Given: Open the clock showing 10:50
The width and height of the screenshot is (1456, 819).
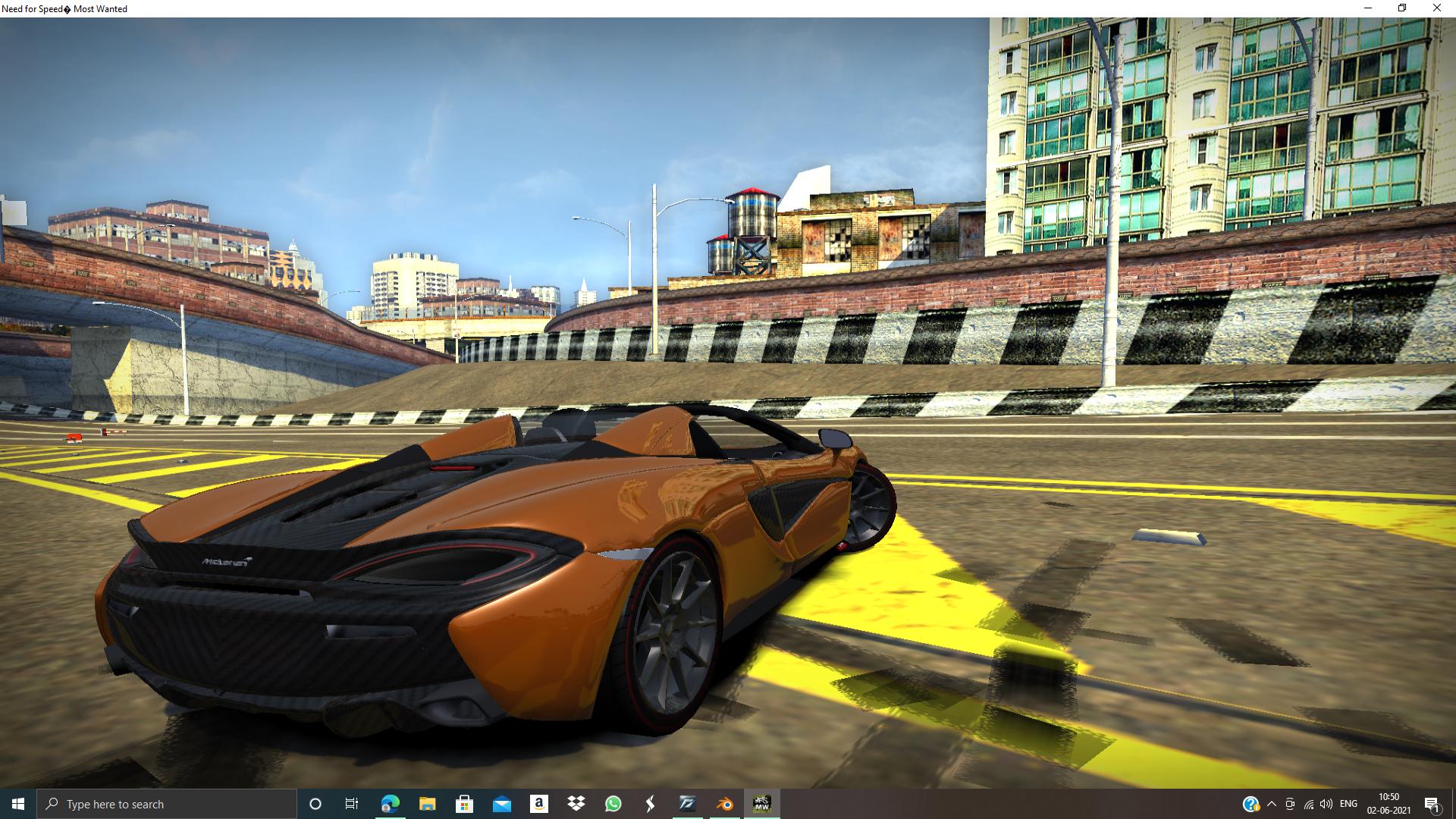Looking at the screenshot, I should coord(1389,804).
